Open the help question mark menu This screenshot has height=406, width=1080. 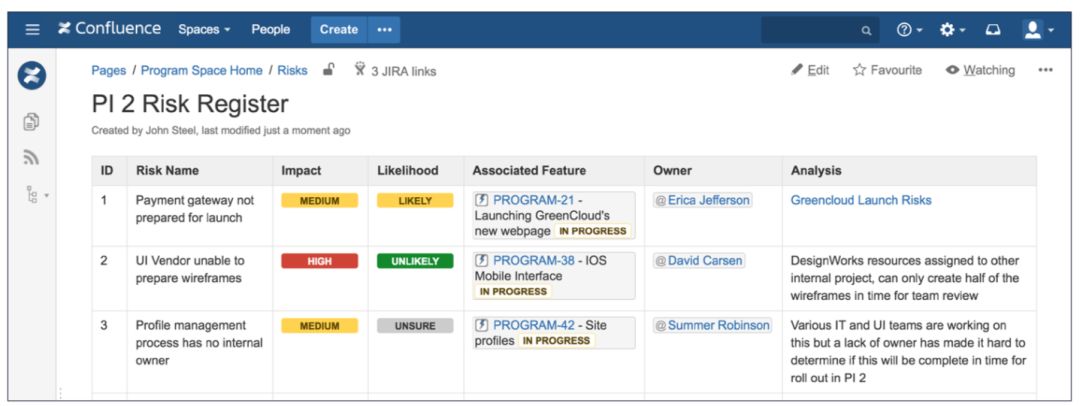[x=909, y=30]
